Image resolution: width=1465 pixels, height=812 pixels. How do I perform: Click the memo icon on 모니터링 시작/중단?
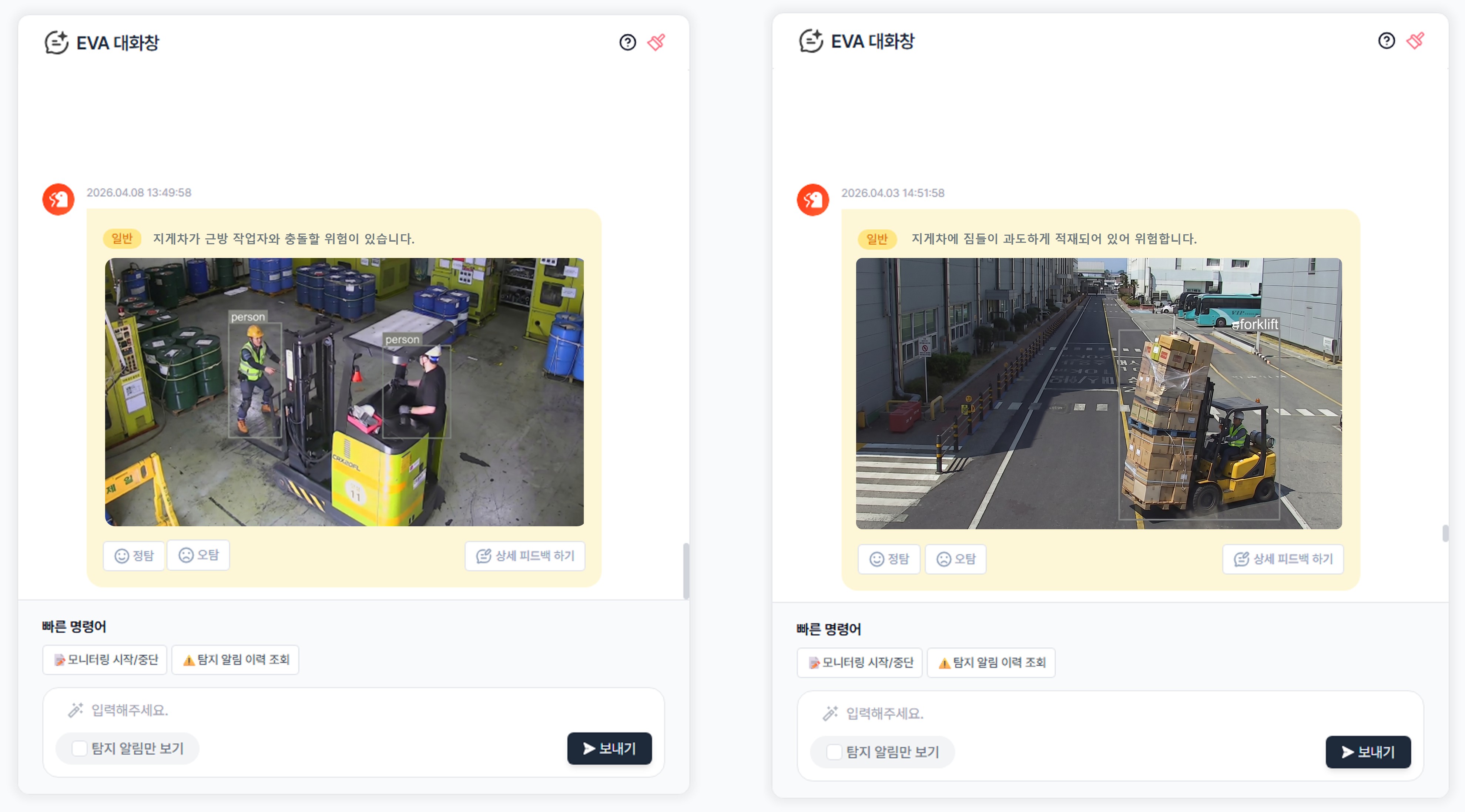tap(60, 660)
